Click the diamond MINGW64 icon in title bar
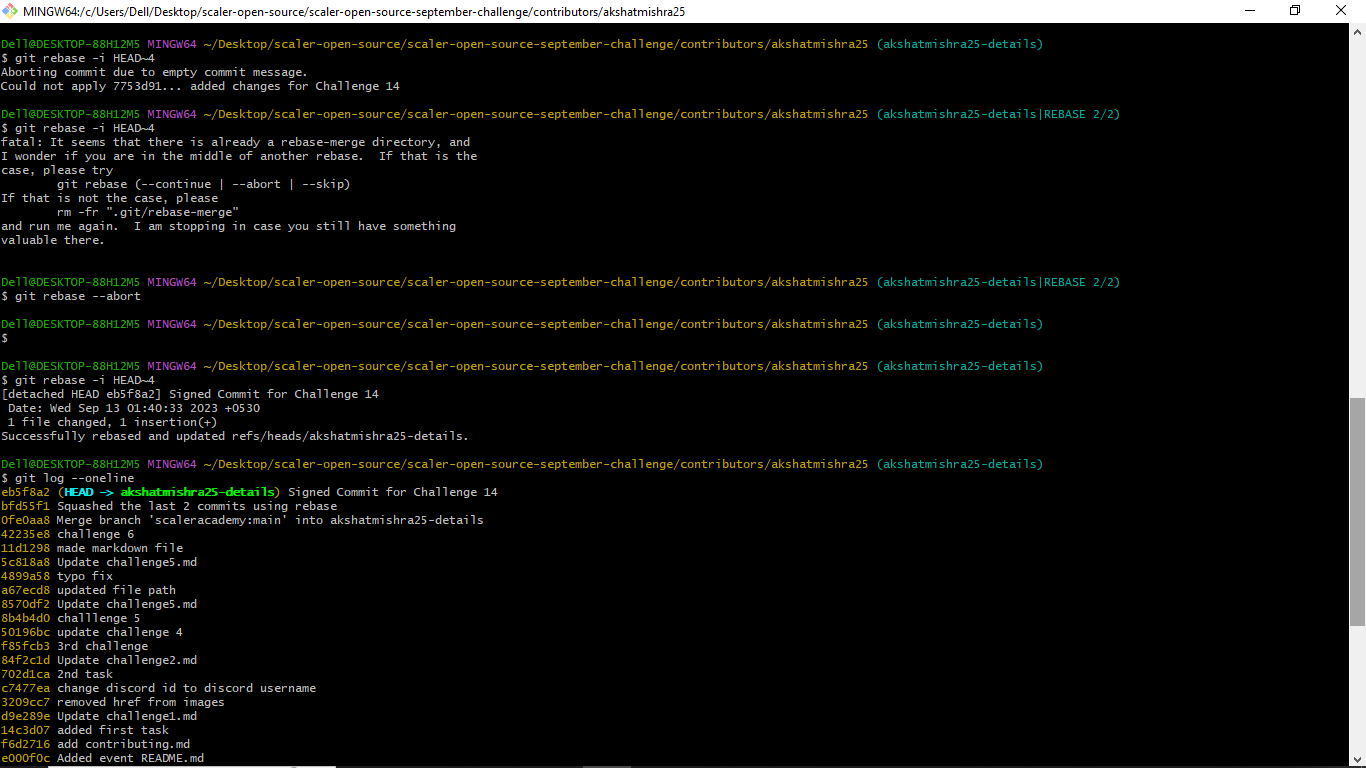 (10, 11)
